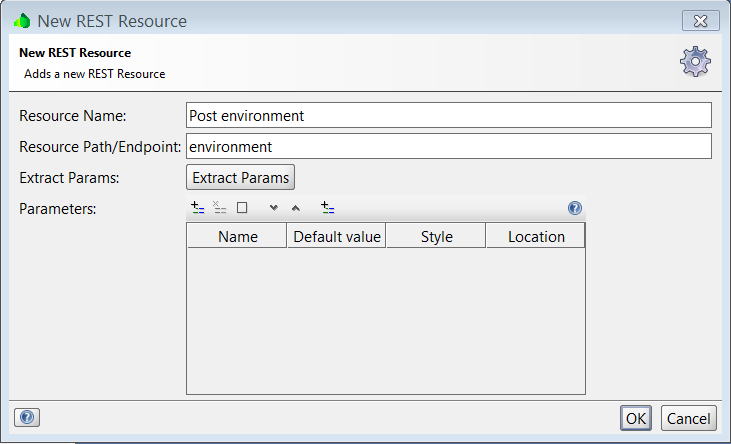Open the bottom-left help icon
731x444 pixels.
(x=27, y=417)
